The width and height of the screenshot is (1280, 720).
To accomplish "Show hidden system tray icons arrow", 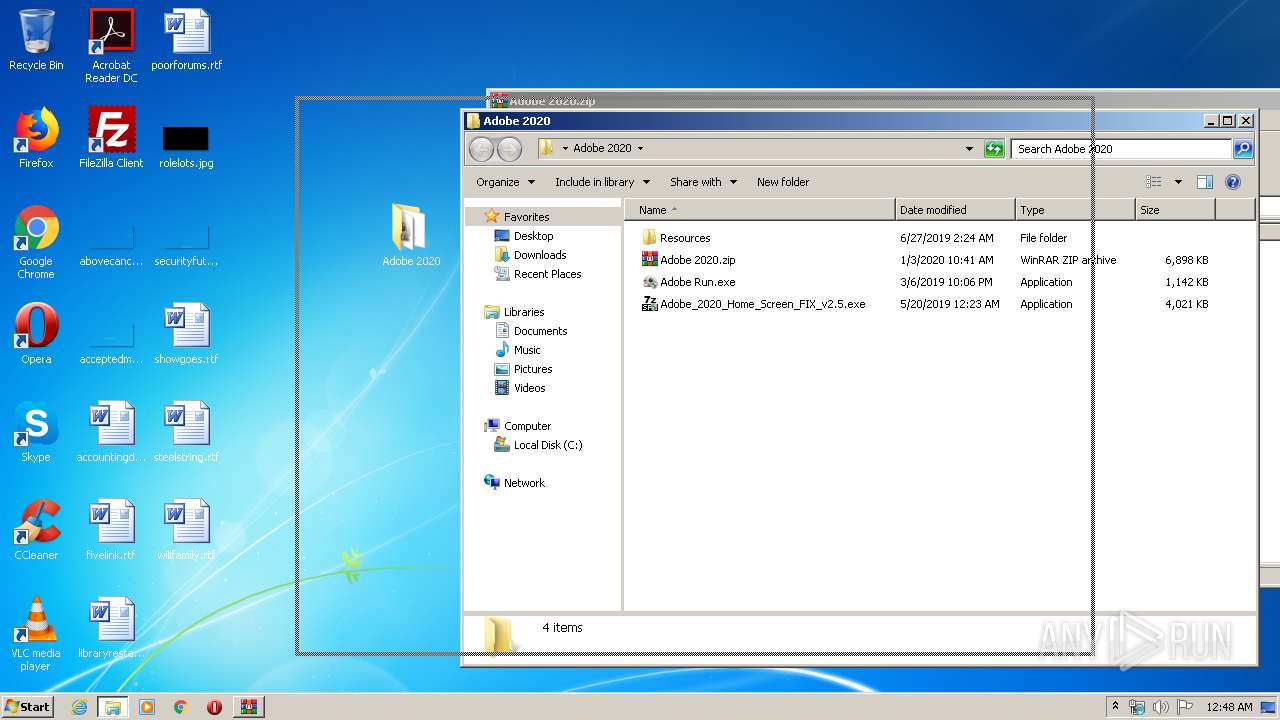I will [x=1115, y=707].
